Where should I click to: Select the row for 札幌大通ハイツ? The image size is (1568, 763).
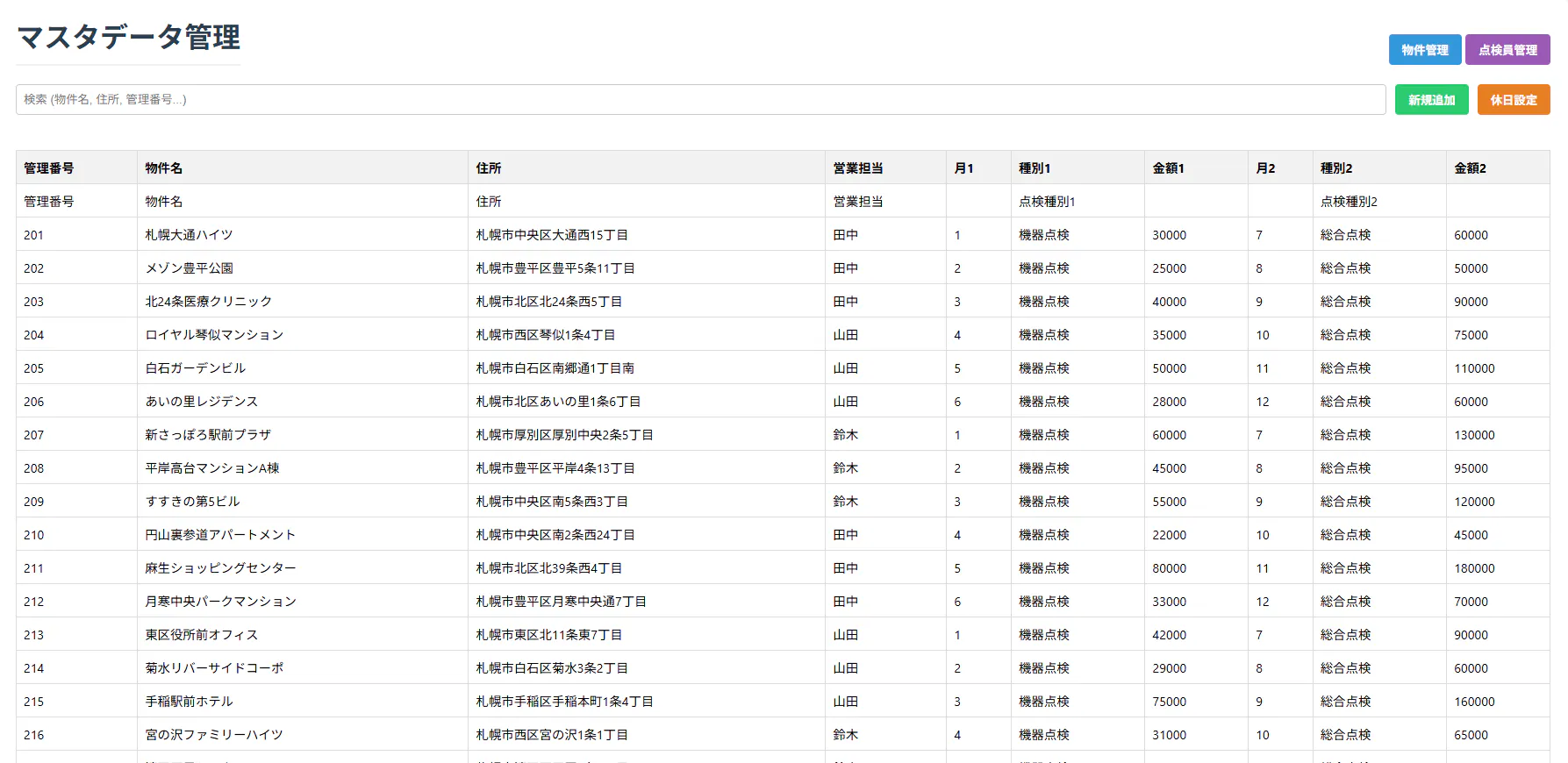click(x=189, y=235)
